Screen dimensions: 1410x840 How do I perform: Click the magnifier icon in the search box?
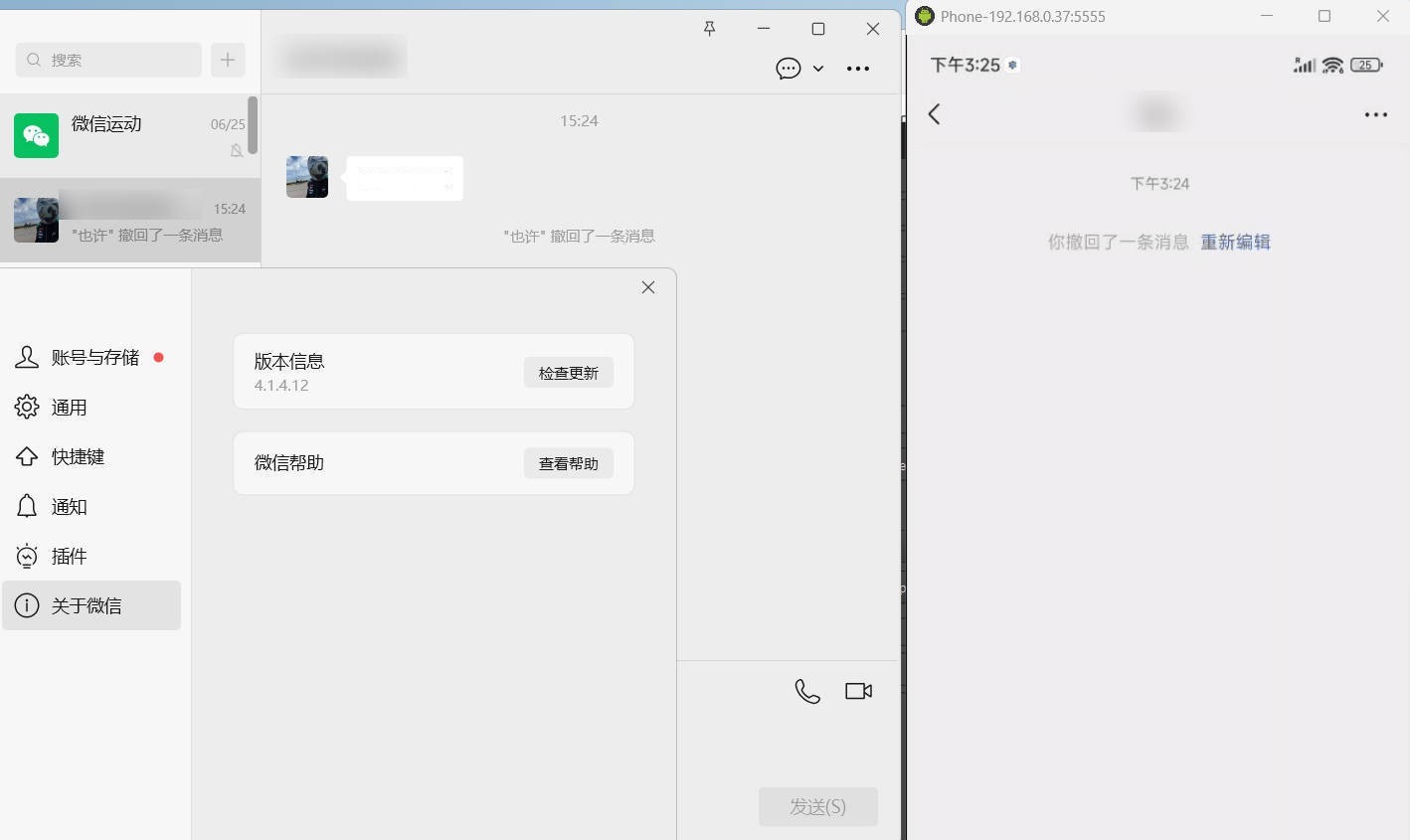coord(34,60)
